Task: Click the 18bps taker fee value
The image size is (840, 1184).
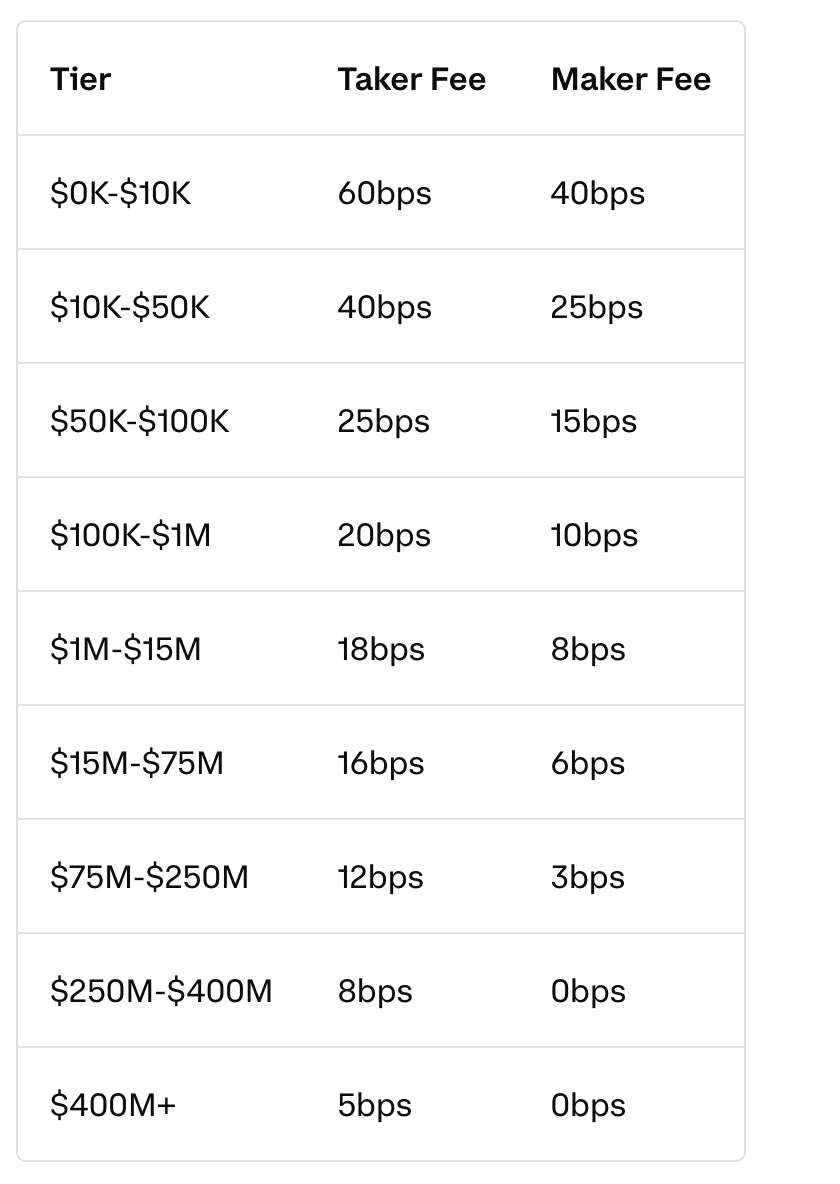Action: (381, 650)
